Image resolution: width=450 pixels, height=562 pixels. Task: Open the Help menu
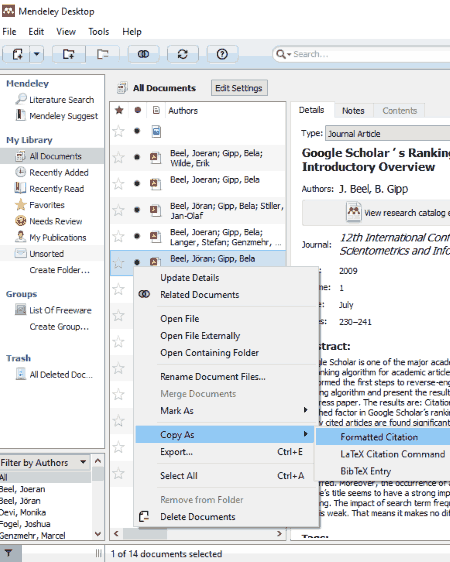point(132,32)
